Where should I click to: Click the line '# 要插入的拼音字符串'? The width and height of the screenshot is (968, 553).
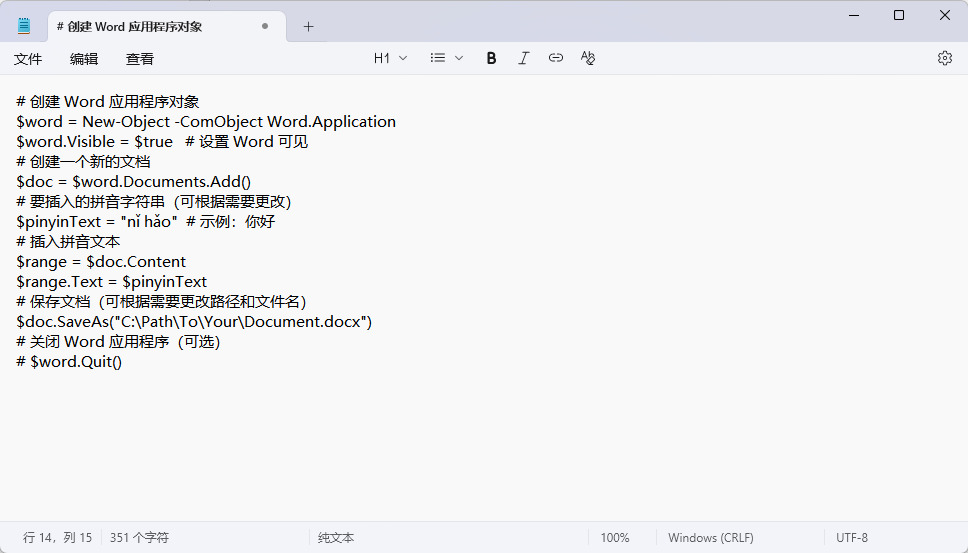click(x=91, y=202)
